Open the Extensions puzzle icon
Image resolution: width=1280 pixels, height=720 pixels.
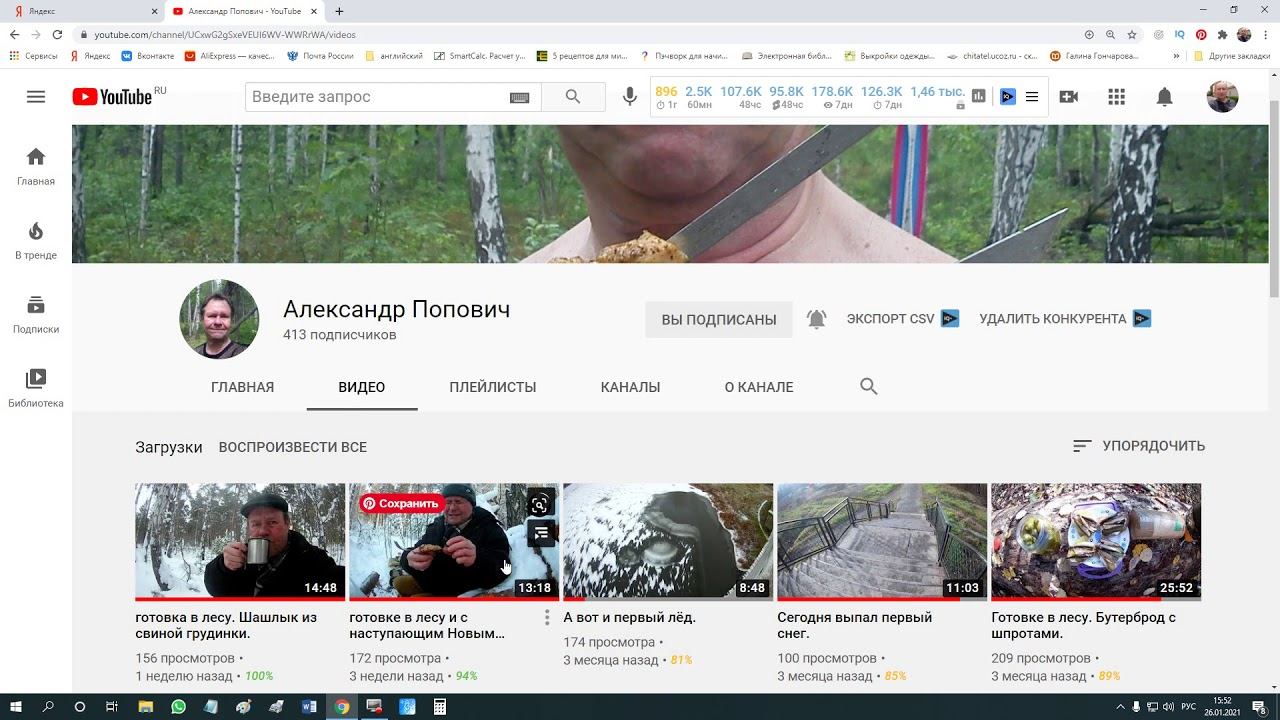click(x=1222, y=34)
